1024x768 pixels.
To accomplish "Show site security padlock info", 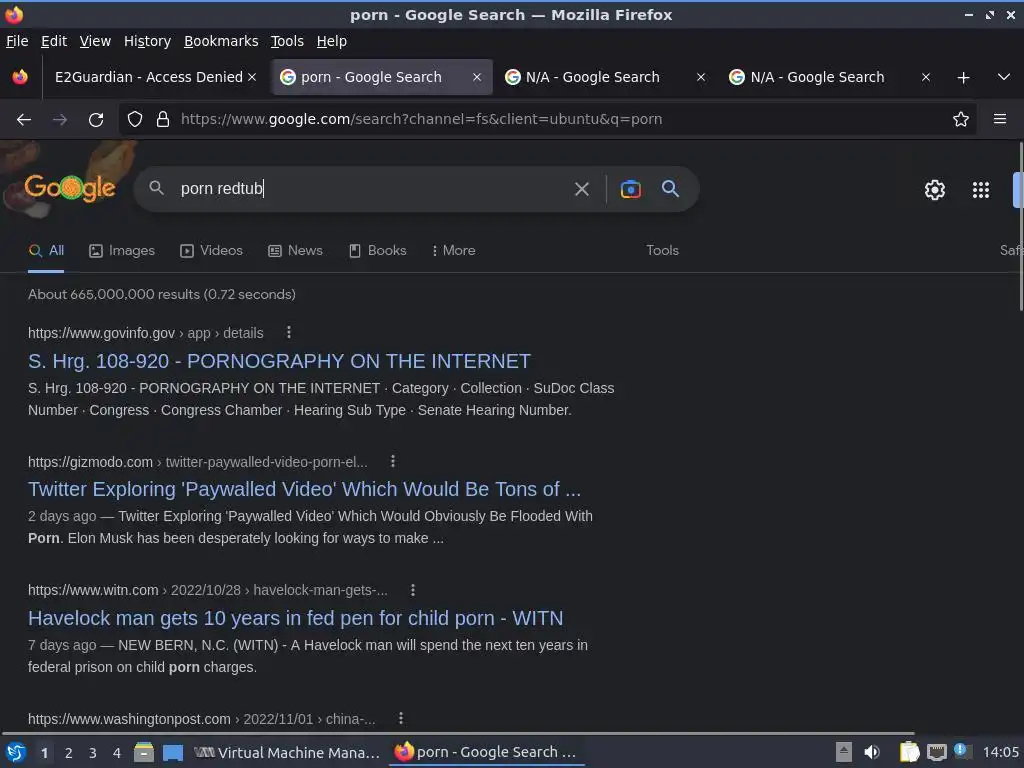I will pos(163,119).
